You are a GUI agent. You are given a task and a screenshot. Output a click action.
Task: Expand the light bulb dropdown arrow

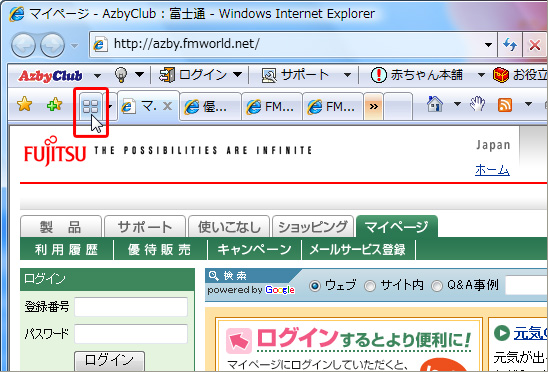[139, 74]
